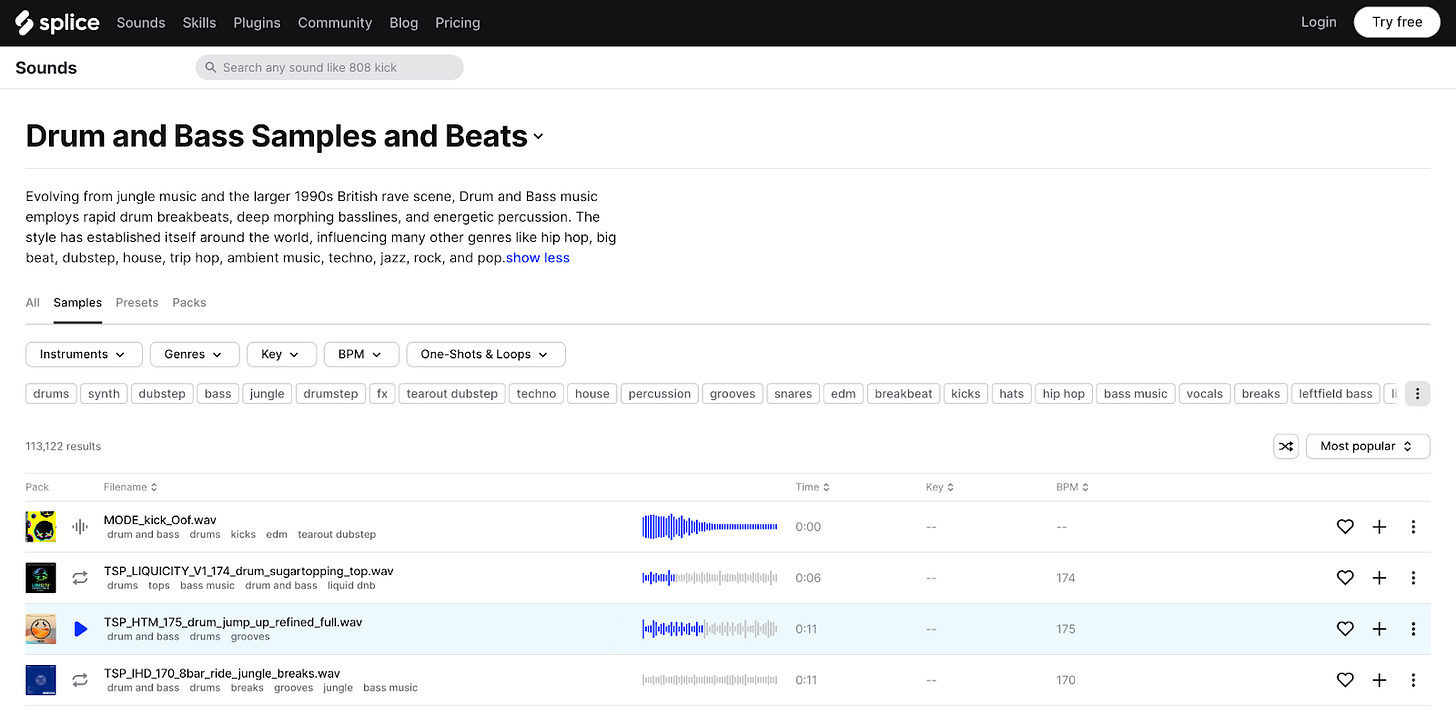Open Community in top navigation
1456x713 pixels.
pyautogui.click(x=335, y=22)
